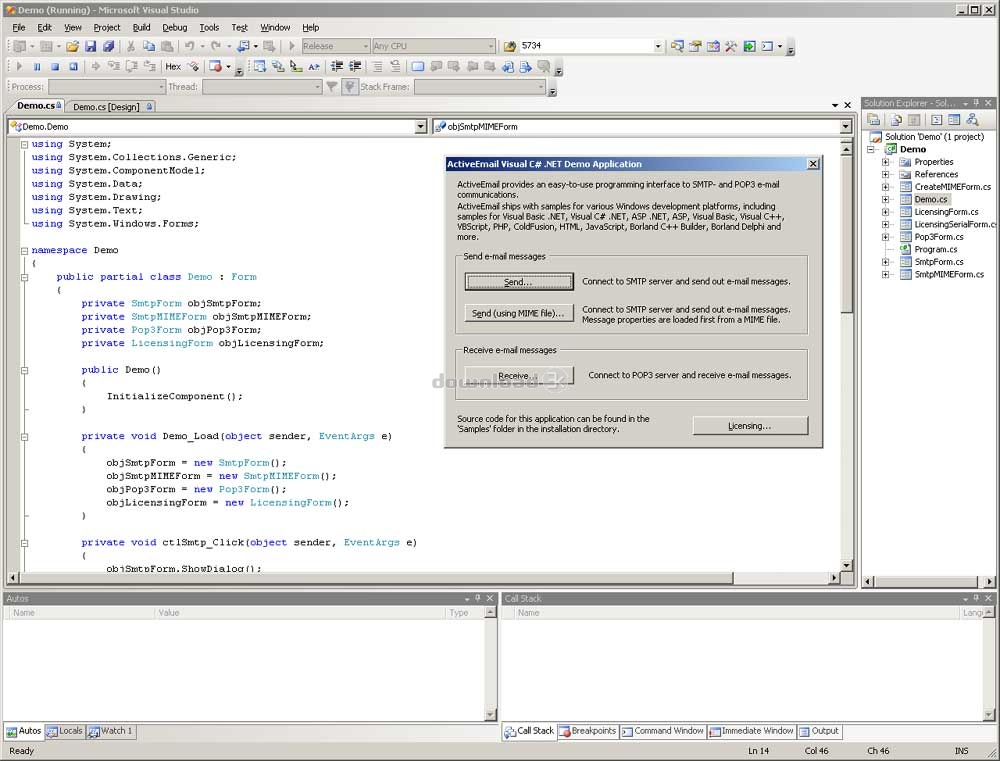Switch to the Demo.cs [Design] tab
This screenshot has width=1000, height=761.
[110, 107]
